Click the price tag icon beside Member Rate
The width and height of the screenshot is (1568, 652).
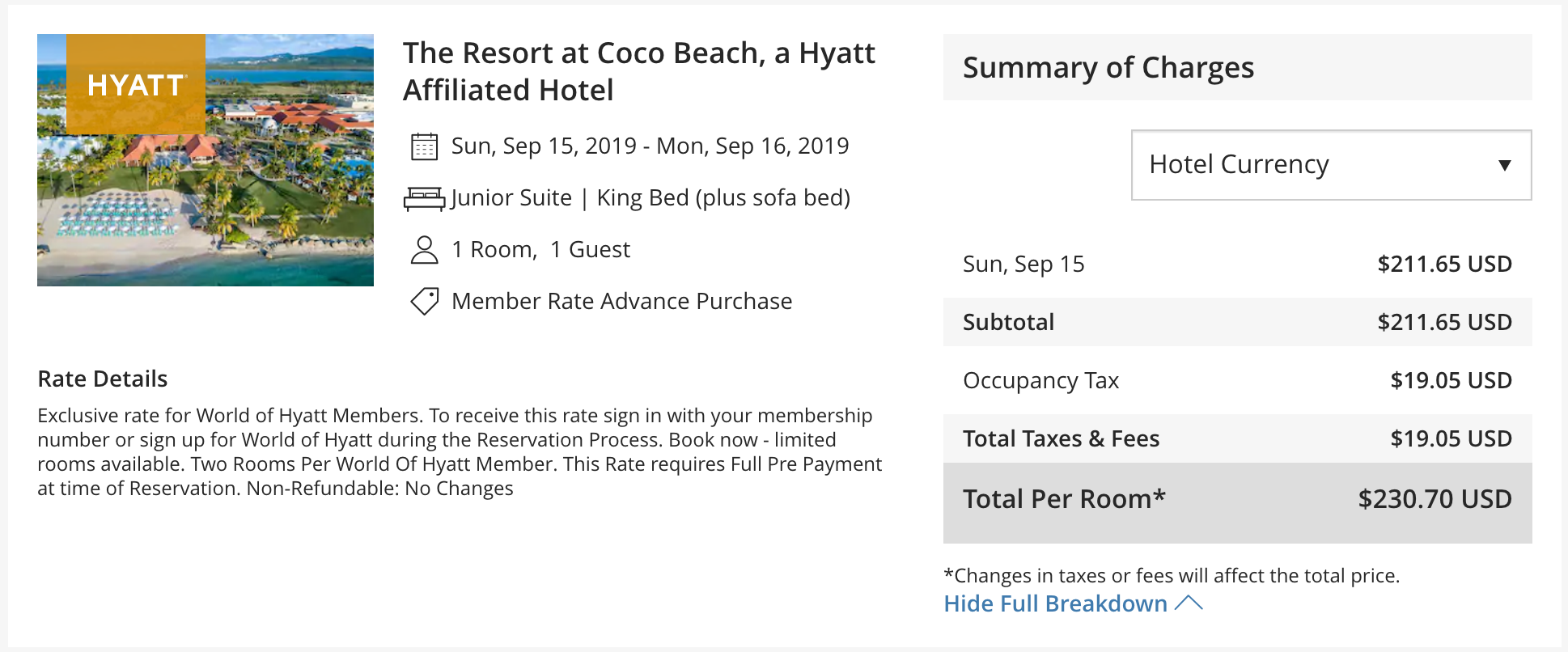[x=424, y=302]
